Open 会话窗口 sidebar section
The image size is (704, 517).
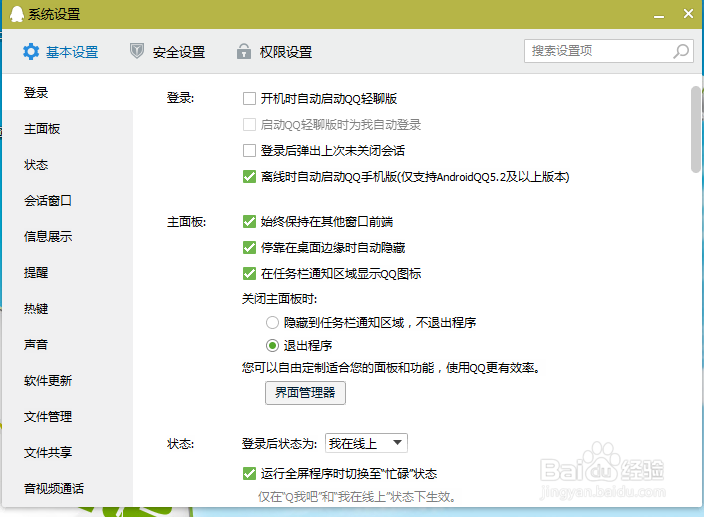point(68,201)
